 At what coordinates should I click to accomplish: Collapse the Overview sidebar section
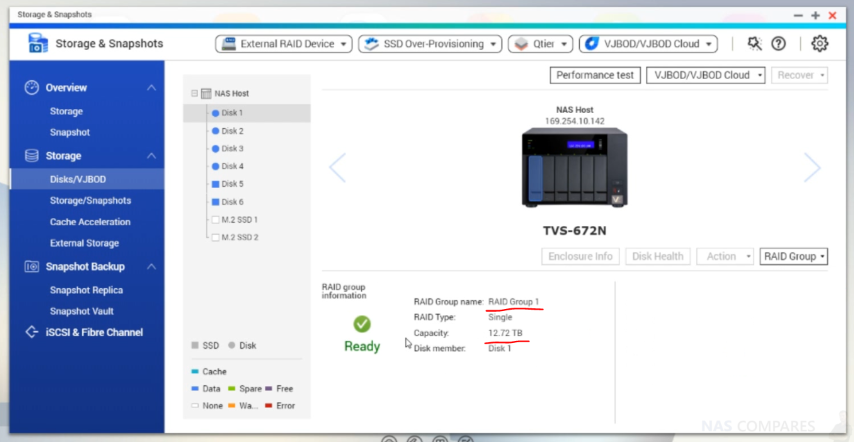[x=151, y=88]
